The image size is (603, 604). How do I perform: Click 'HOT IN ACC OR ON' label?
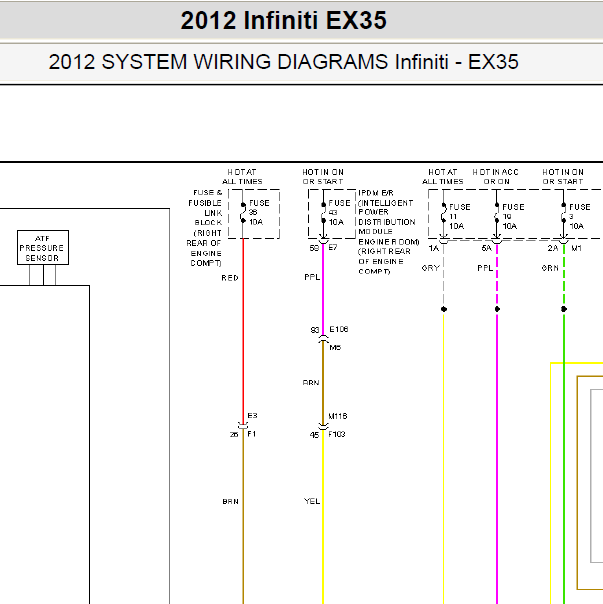(496, 177)
